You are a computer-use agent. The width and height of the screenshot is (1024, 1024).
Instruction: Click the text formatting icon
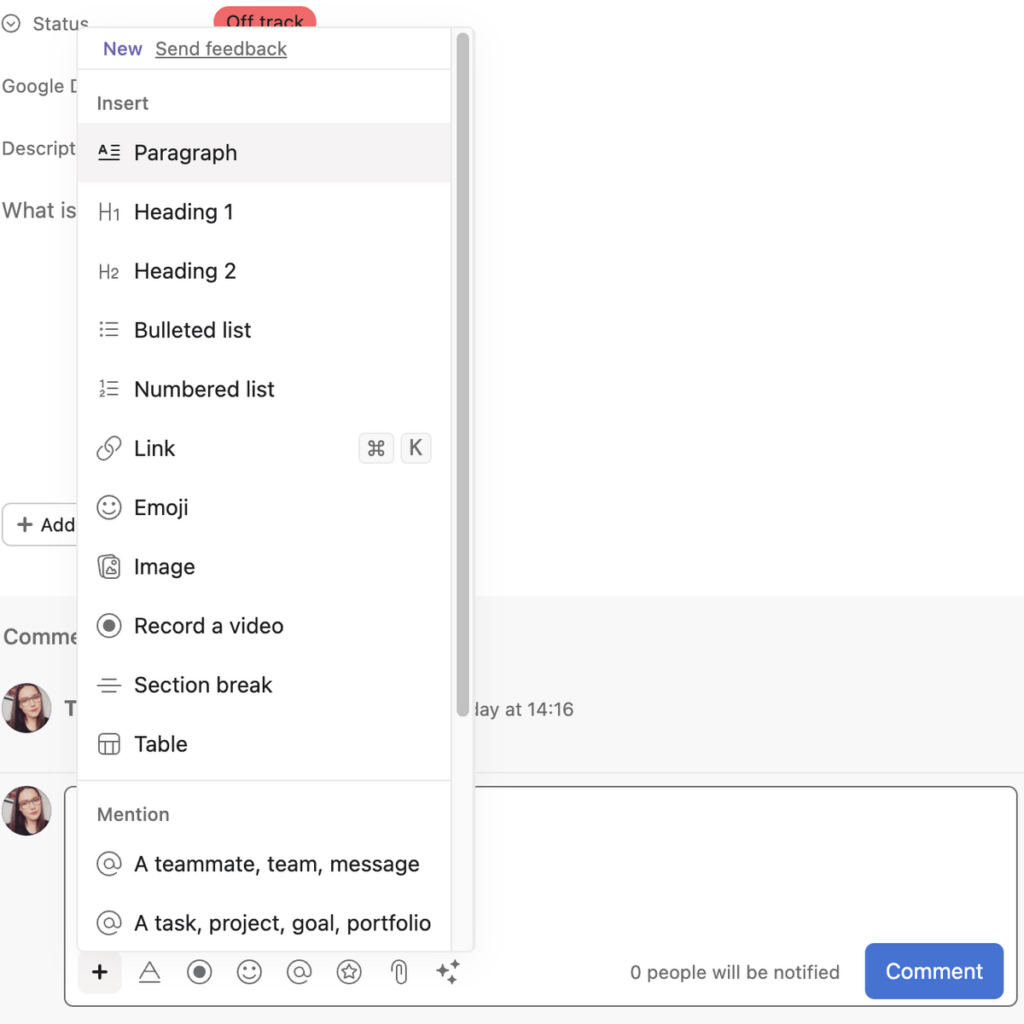149,971
